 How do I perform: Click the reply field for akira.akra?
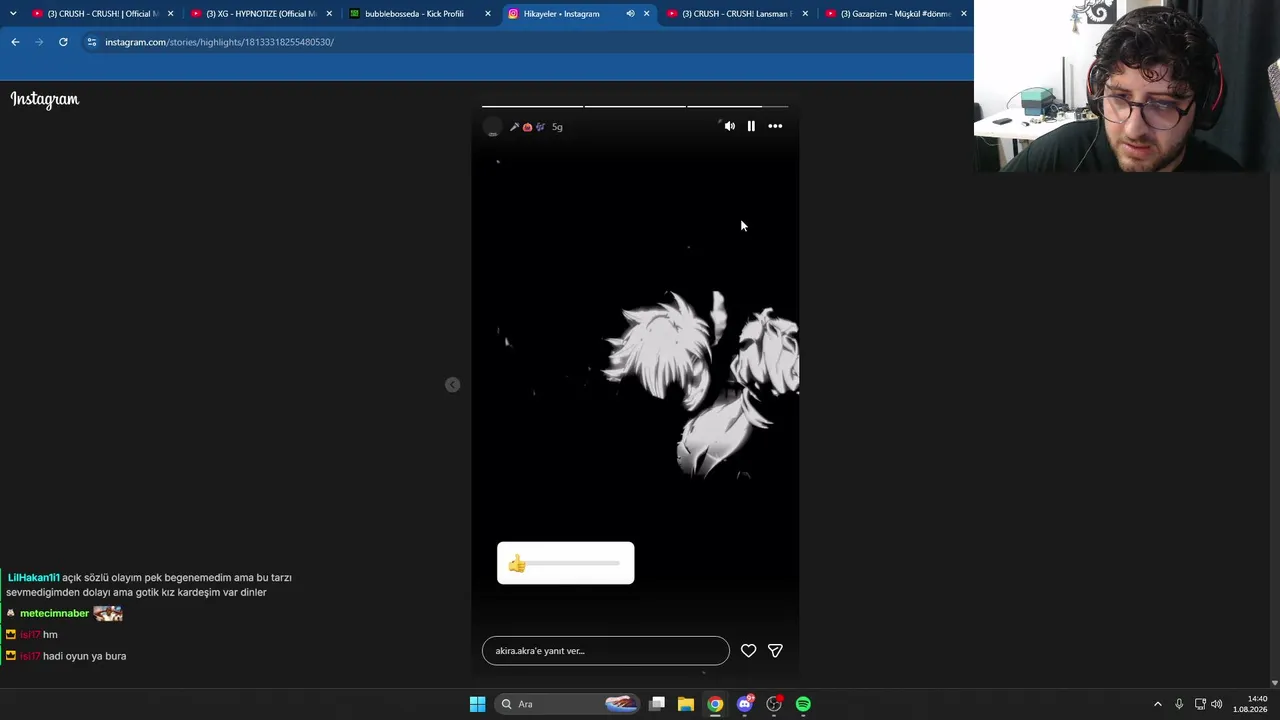tap(606, 651)
